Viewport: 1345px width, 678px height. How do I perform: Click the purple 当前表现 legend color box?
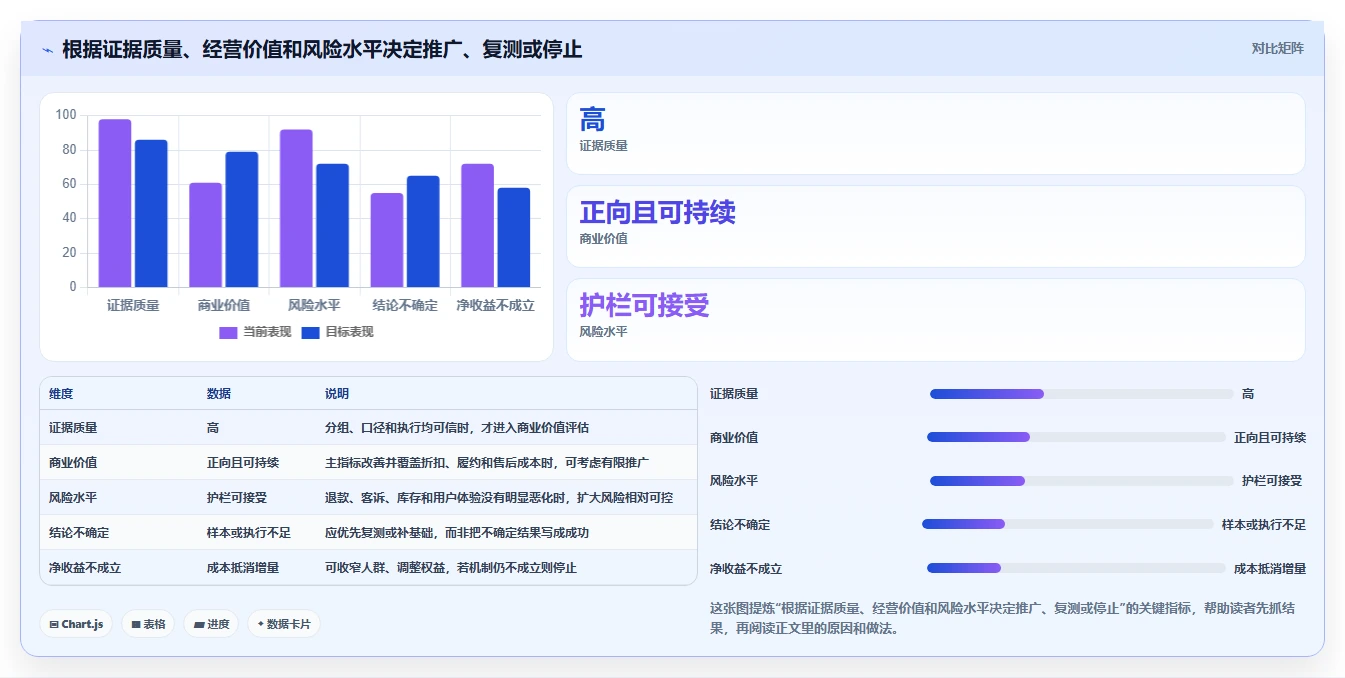(228, 333)
